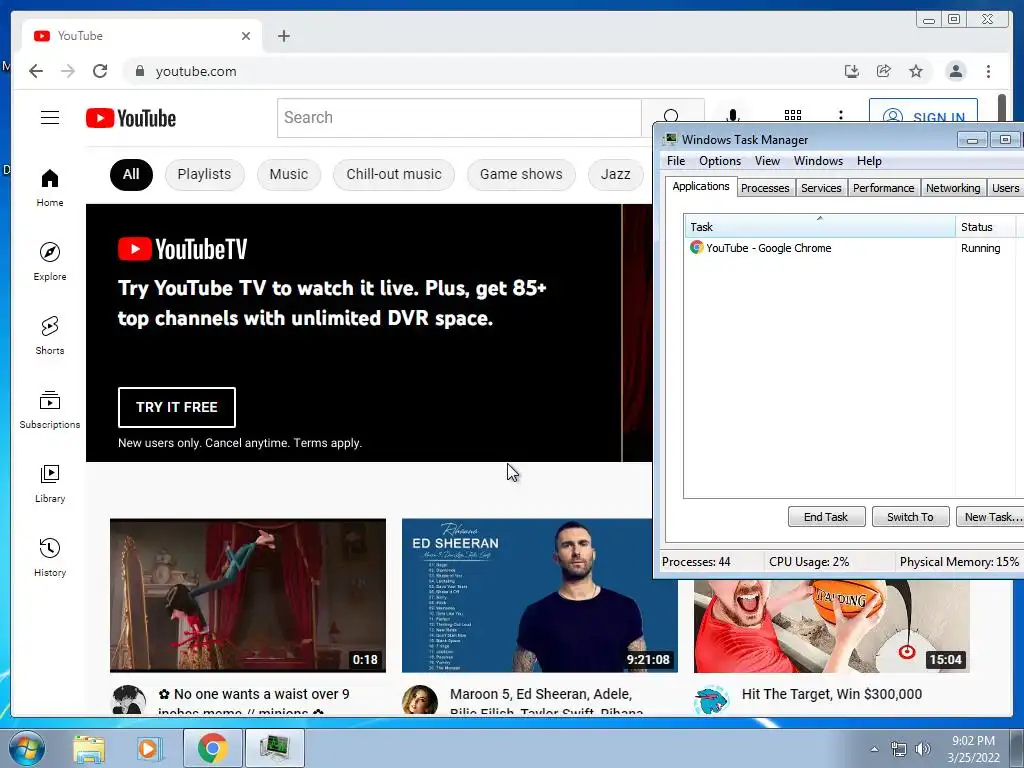Open Subscriptions in YouTube sidebar
The image size is (1024, 768).
pos(50,409)
